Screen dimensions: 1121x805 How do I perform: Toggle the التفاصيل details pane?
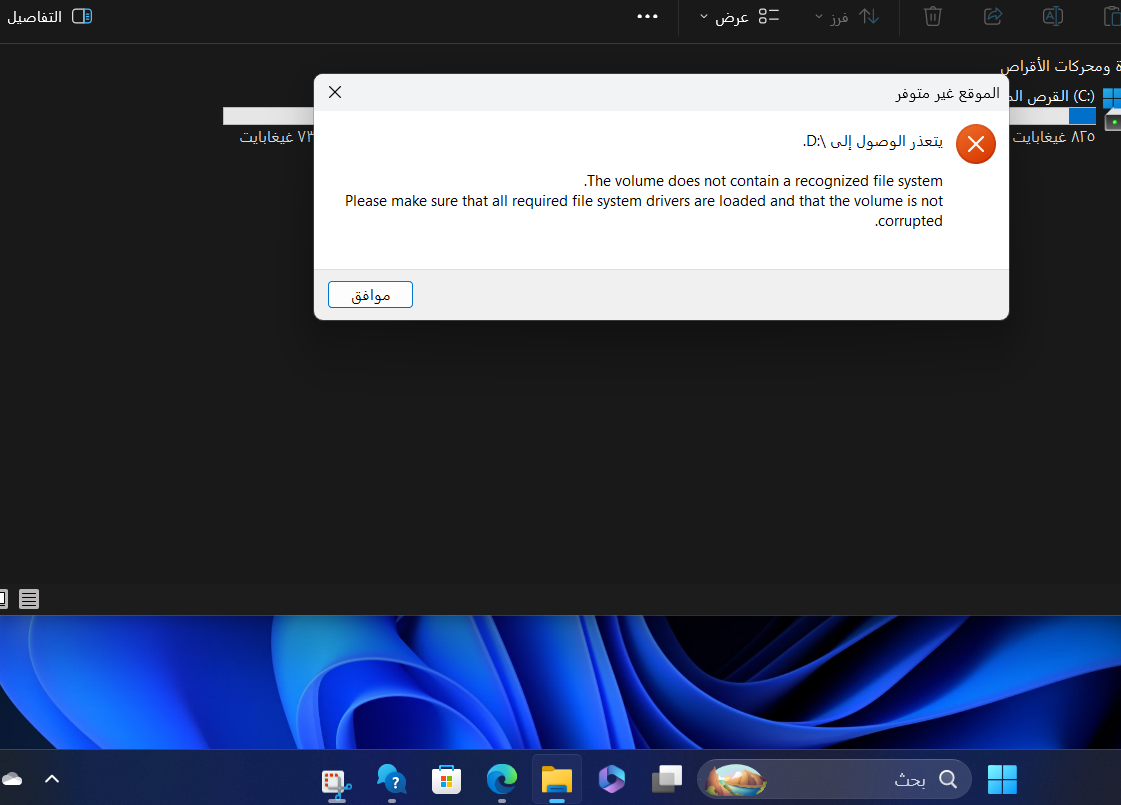click(x=49, y=16)
